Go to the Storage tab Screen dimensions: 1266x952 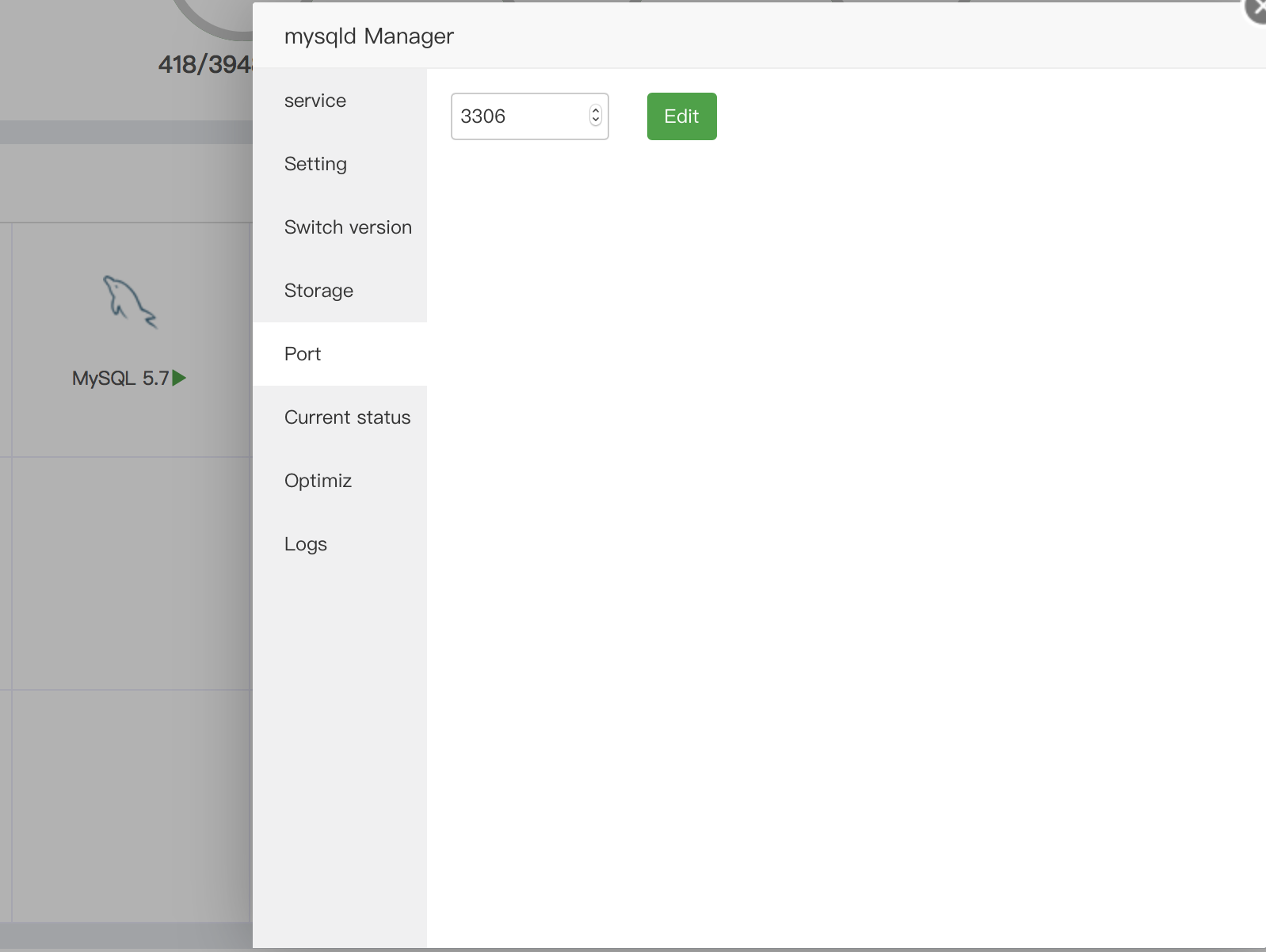click(x=339, y=291)
